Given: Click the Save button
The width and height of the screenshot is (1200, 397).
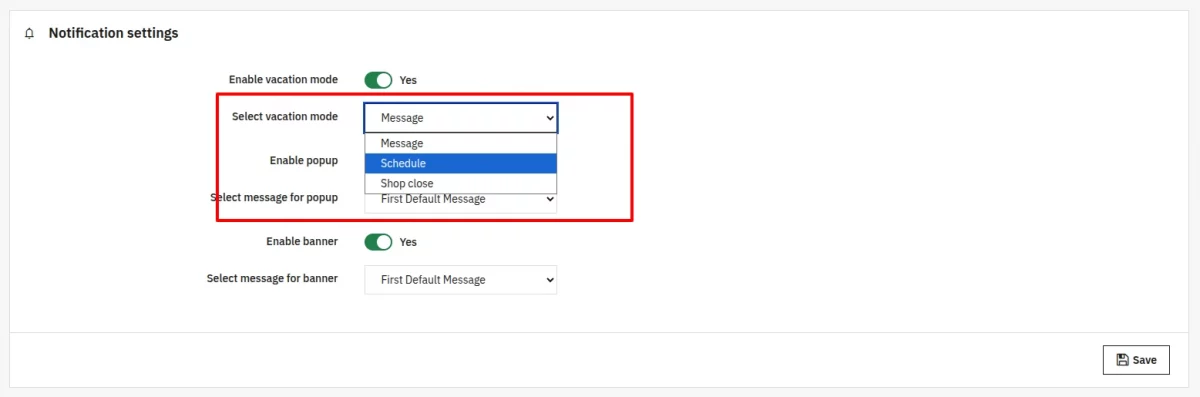Looking at the screenshot, I should (1136, 360).
